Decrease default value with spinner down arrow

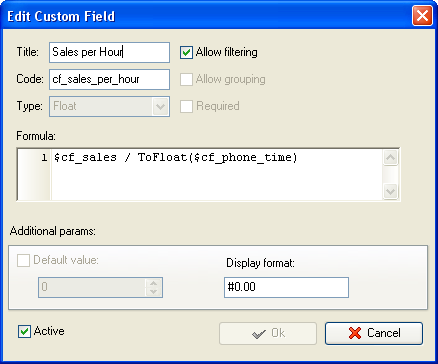click(x=153, y=292)
